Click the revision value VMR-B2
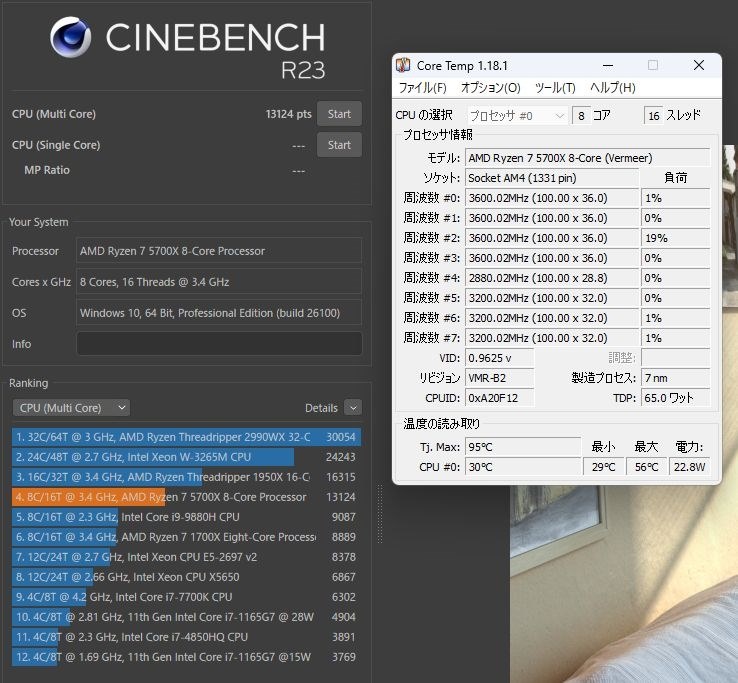The width and height of the screenshot is (738, 683). pyautogui.click(x=499, y=378)
